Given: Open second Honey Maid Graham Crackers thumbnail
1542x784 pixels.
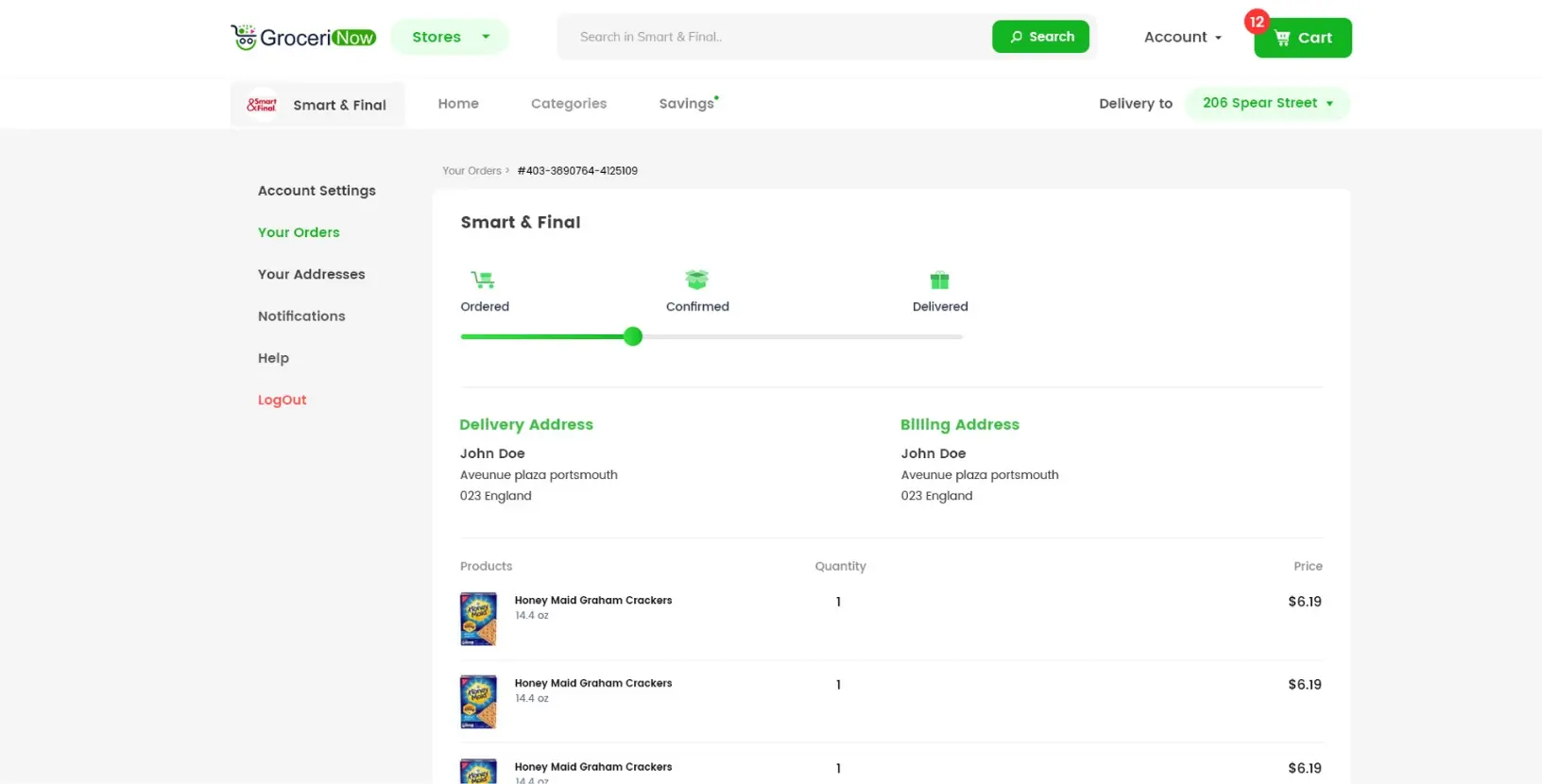Looking at the screenshot, I should point(478,702).
